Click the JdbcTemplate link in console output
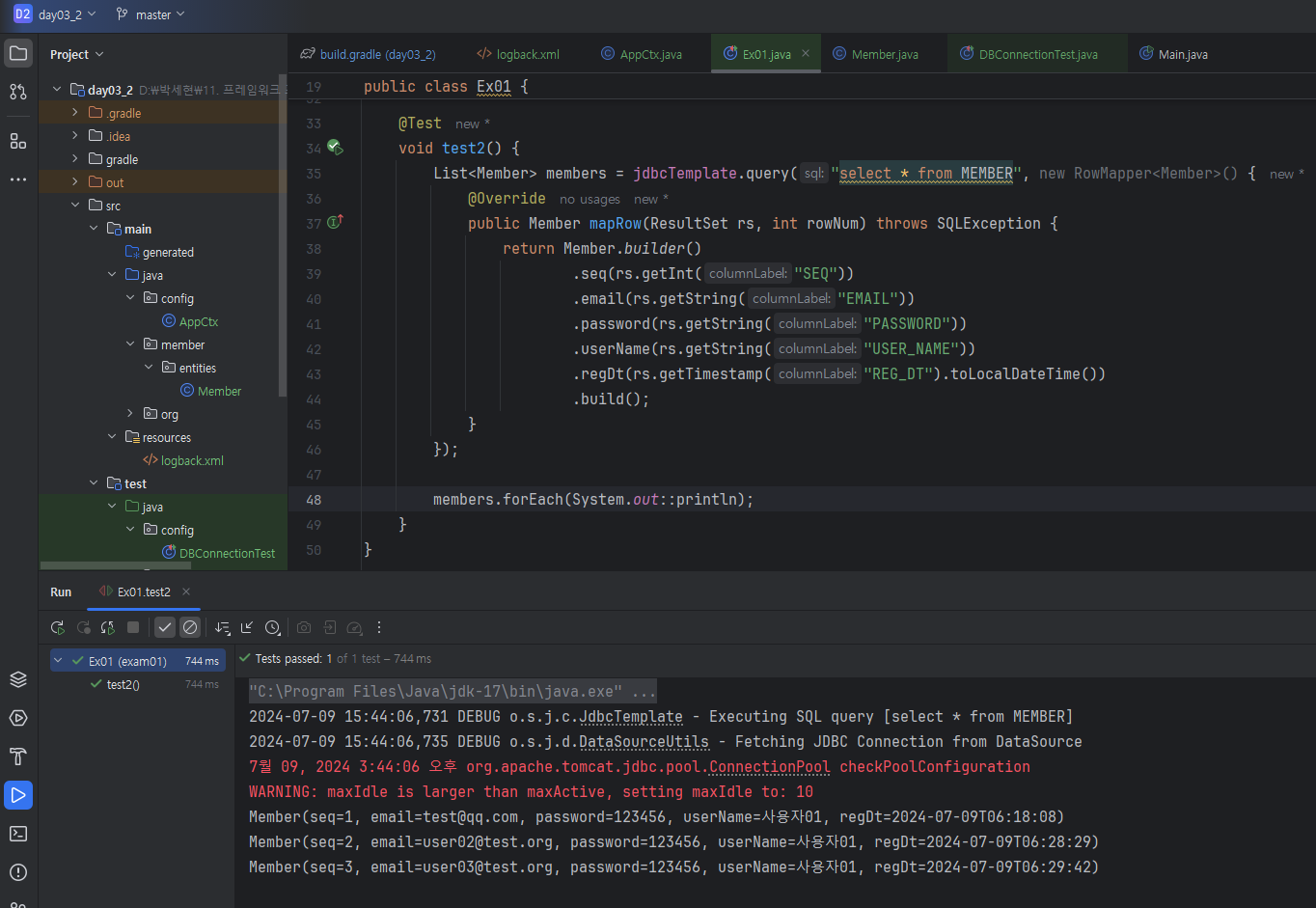 tap(631, 717)
